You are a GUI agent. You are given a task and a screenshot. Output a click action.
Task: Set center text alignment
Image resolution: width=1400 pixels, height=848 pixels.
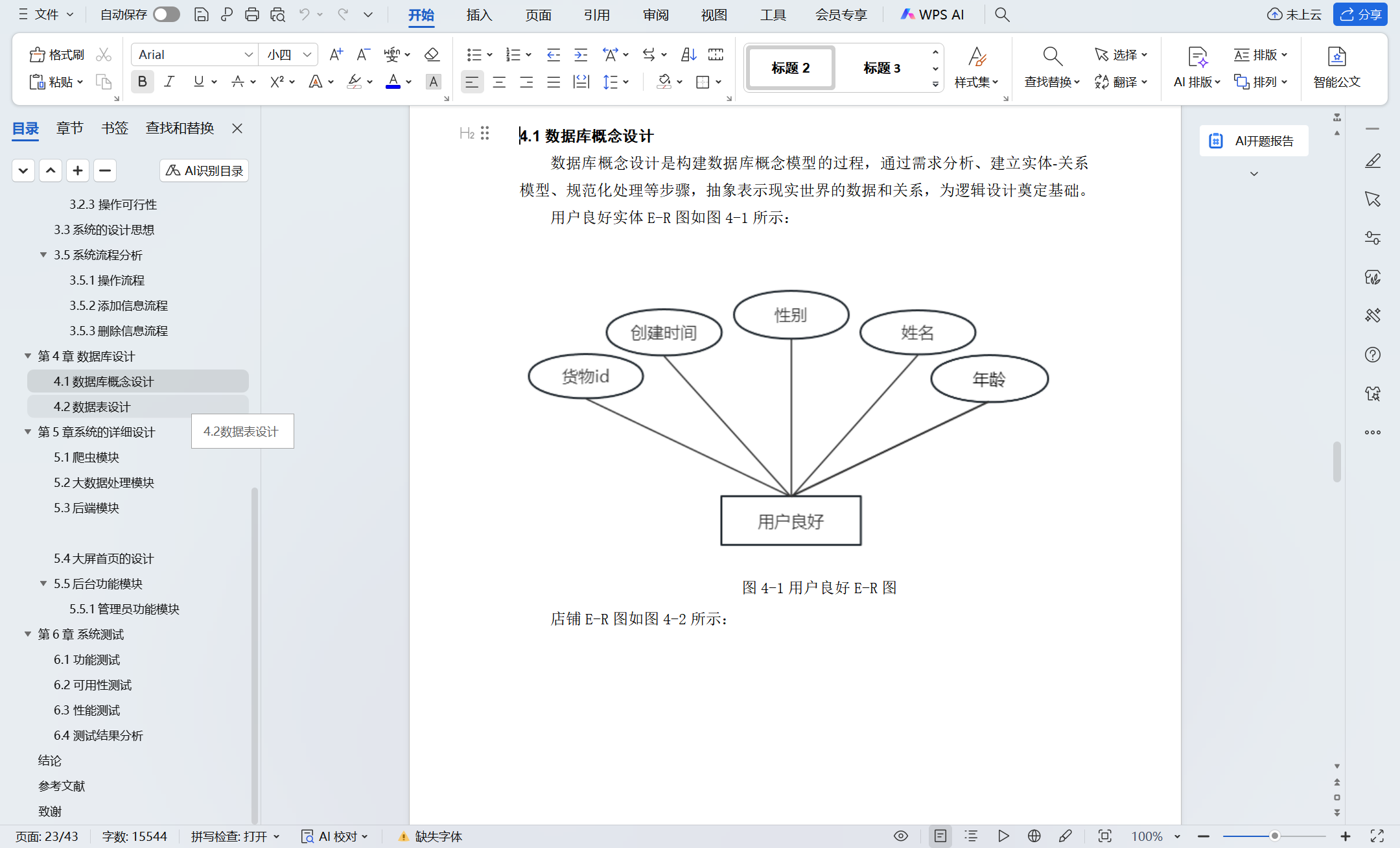click(x=499, y=82)
